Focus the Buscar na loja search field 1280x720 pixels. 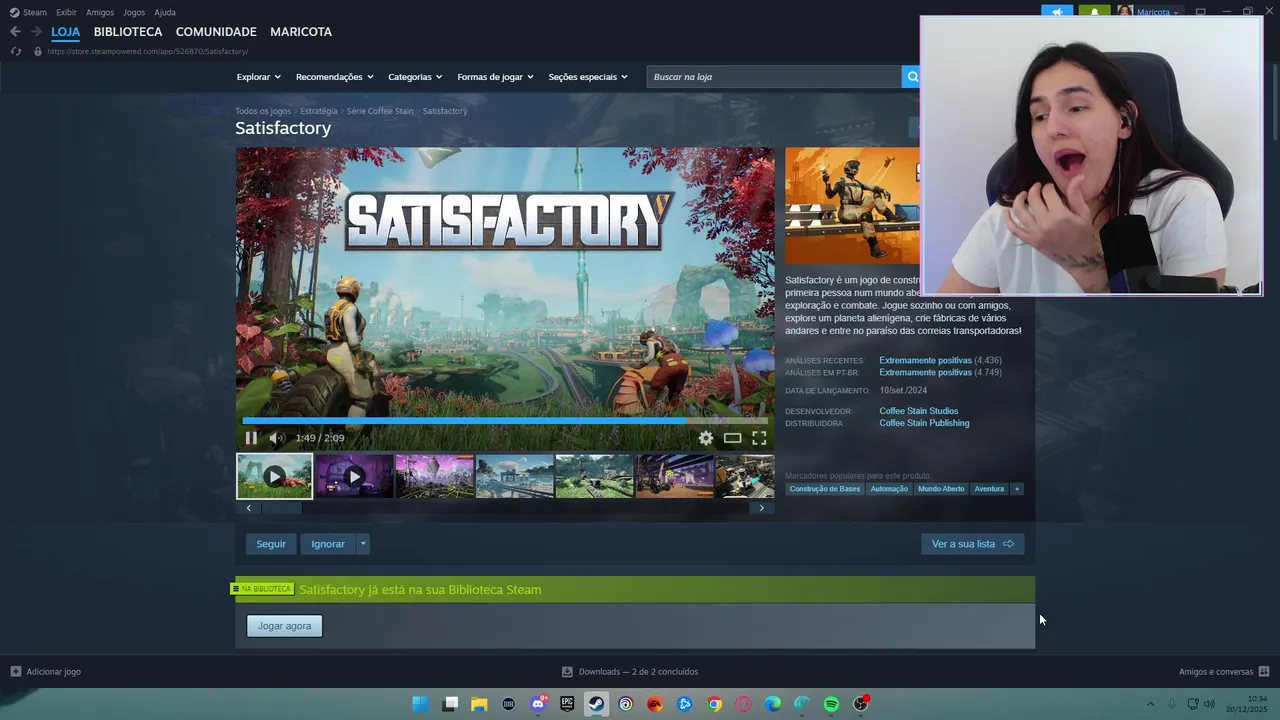774,77
